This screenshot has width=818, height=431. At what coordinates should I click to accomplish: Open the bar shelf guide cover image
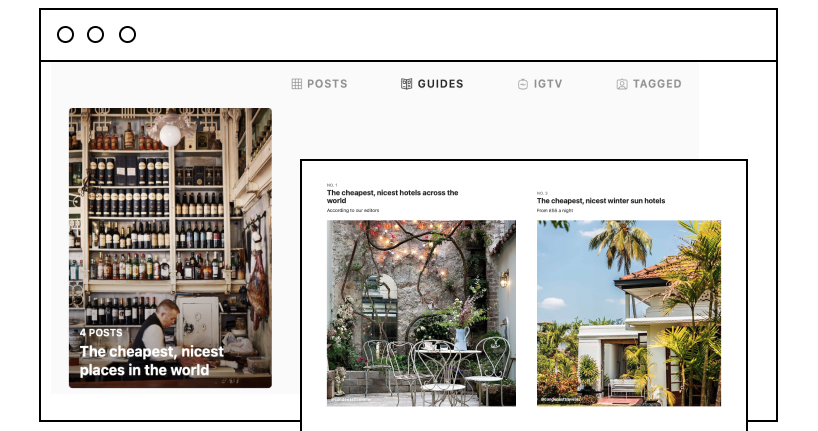click(x=170, y=248)
